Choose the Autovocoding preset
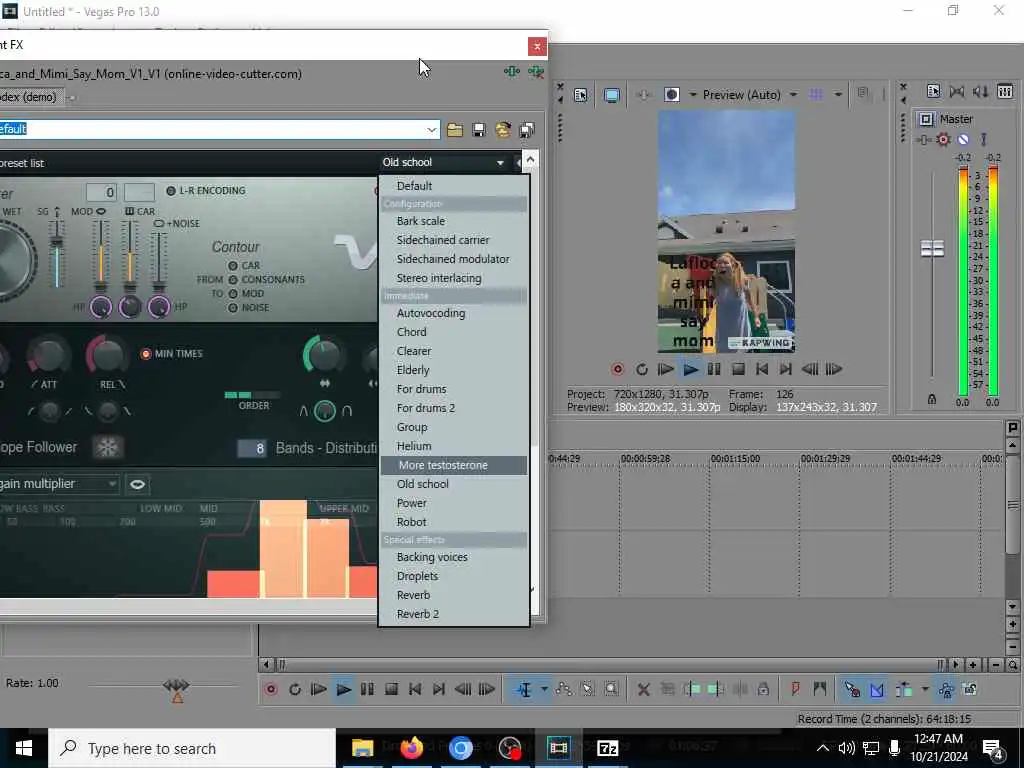 (454, 313)
